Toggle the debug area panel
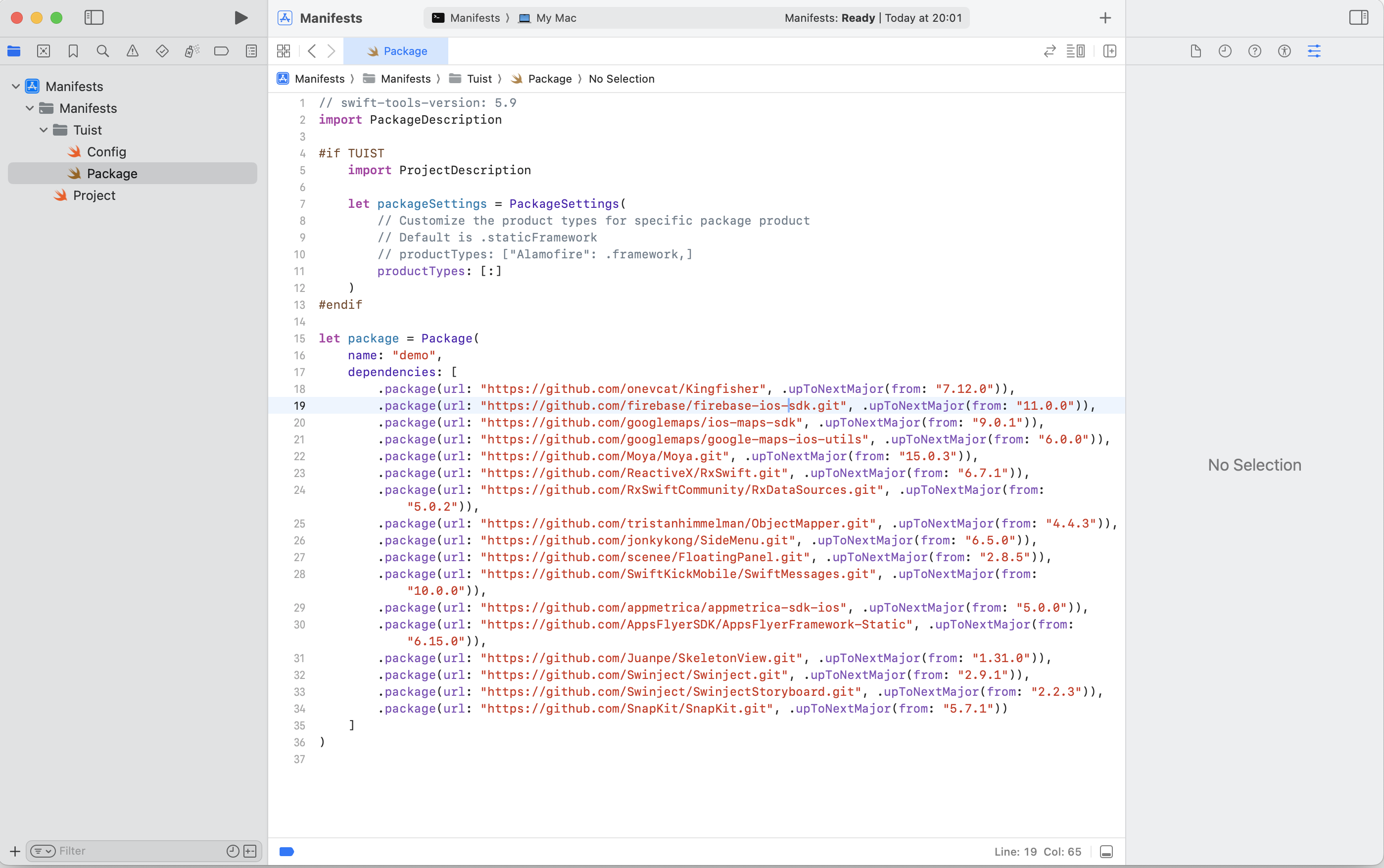 1106,851
